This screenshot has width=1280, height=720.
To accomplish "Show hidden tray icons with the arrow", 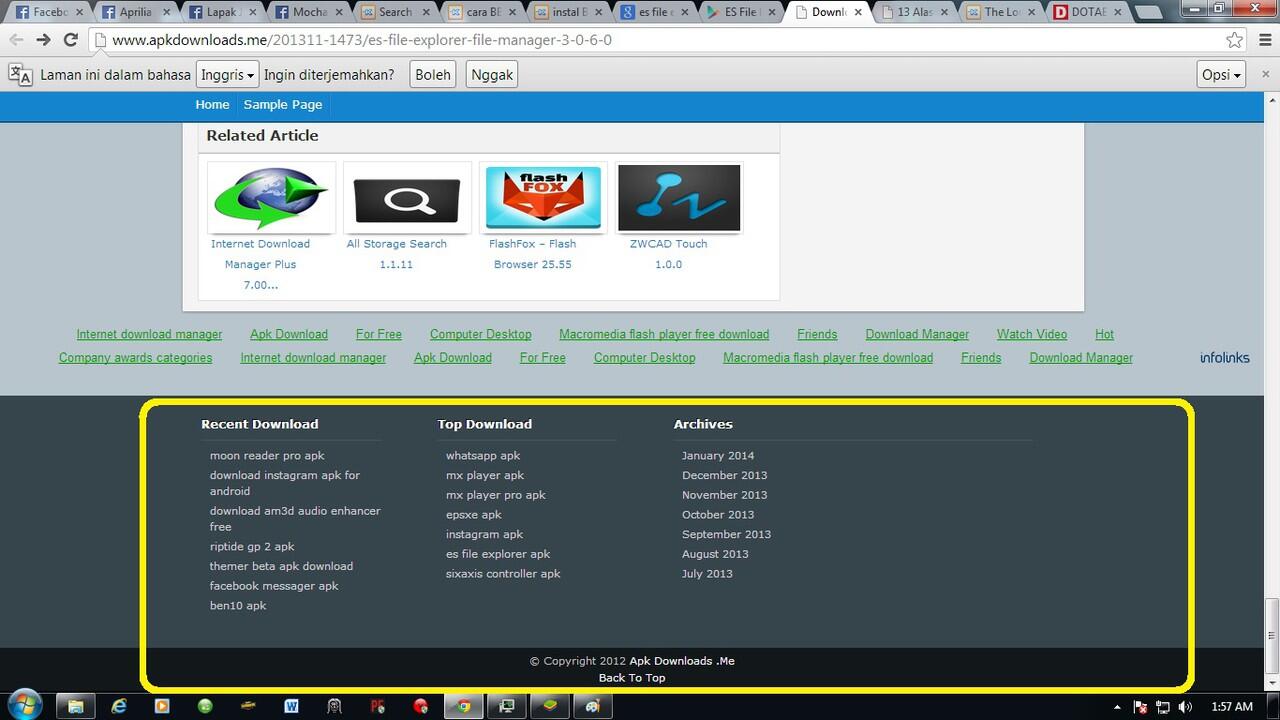I will (x=1117, y=707).
